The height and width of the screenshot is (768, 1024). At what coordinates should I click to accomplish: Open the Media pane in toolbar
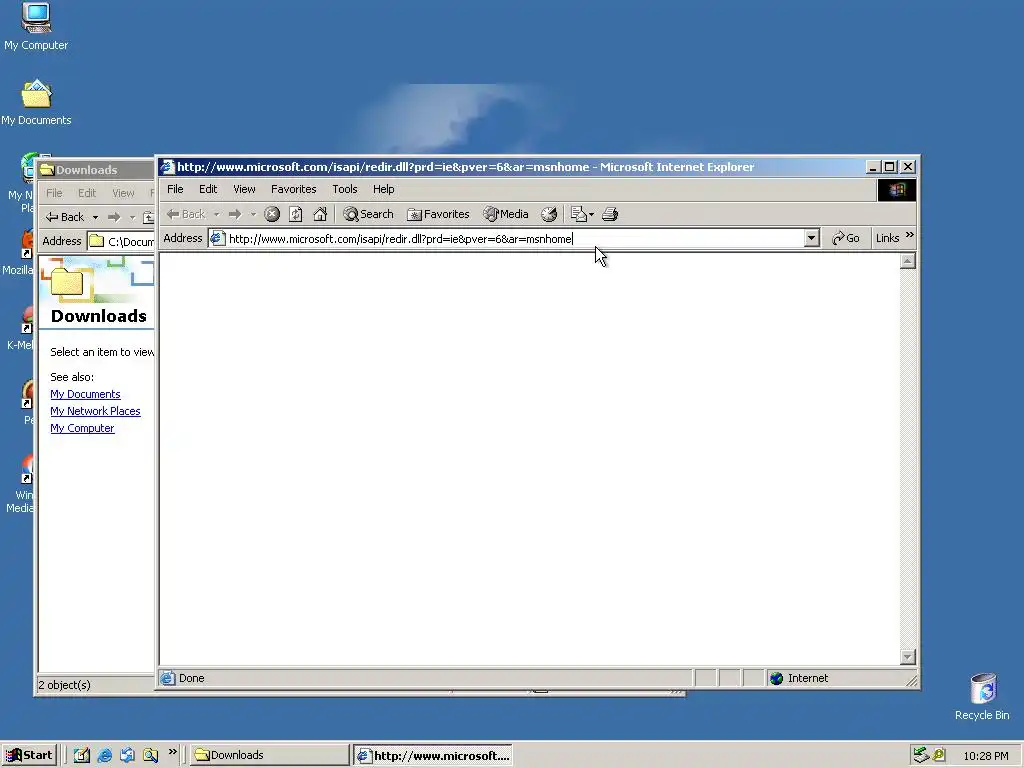tap(505, 214)
